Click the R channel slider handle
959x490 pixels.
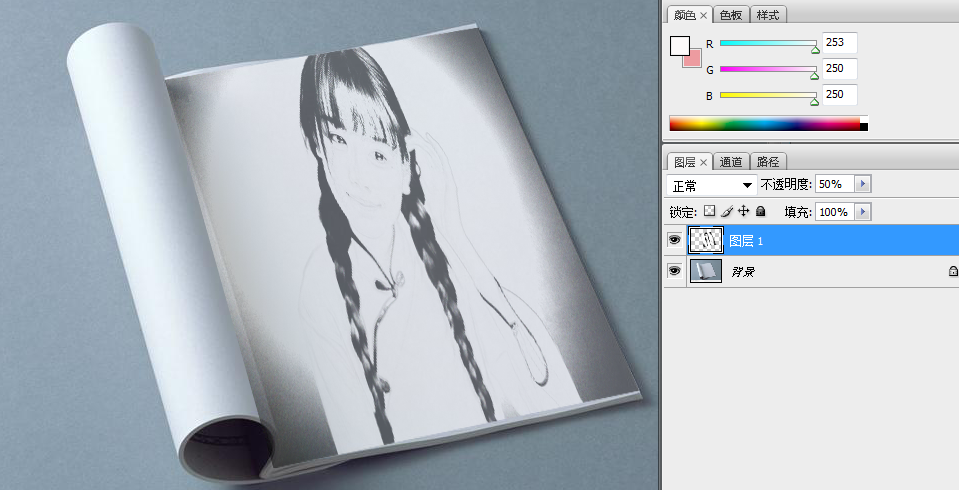tap(815, 50)
